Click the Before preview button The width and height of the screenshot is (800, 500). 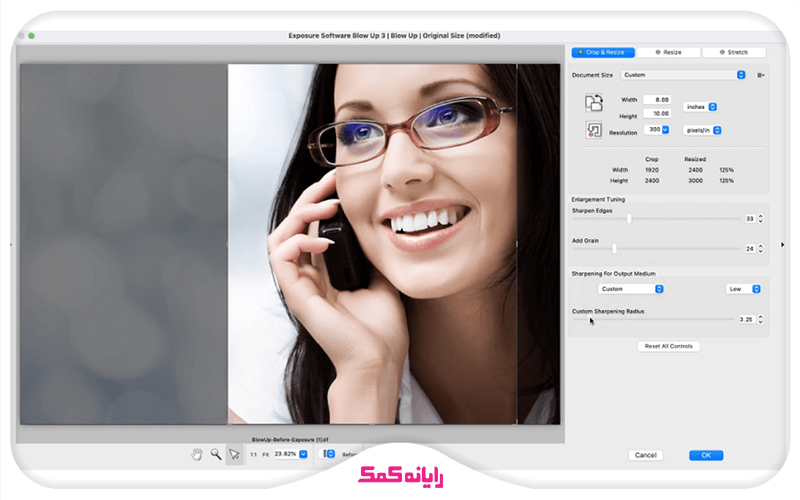pyautogui.click(x=351, y=454)
